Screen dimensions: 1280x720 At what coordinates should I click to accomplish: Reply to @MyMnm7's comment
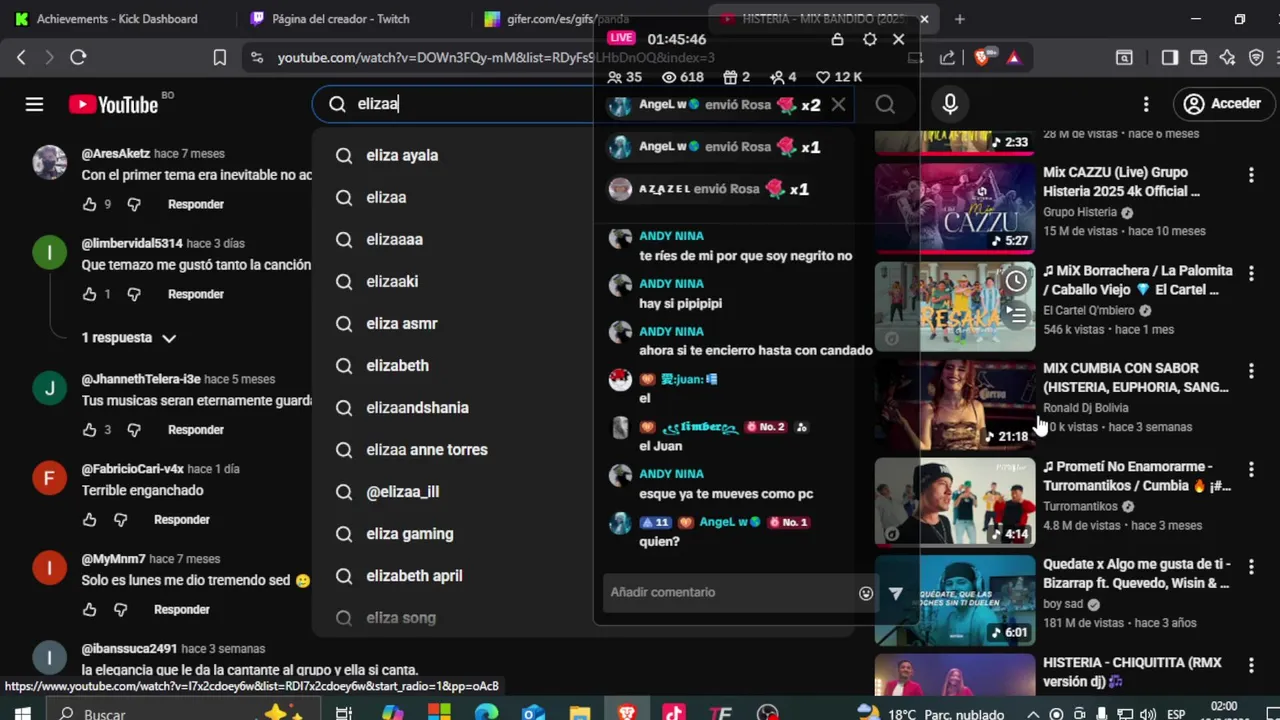(x=182, y=610)
